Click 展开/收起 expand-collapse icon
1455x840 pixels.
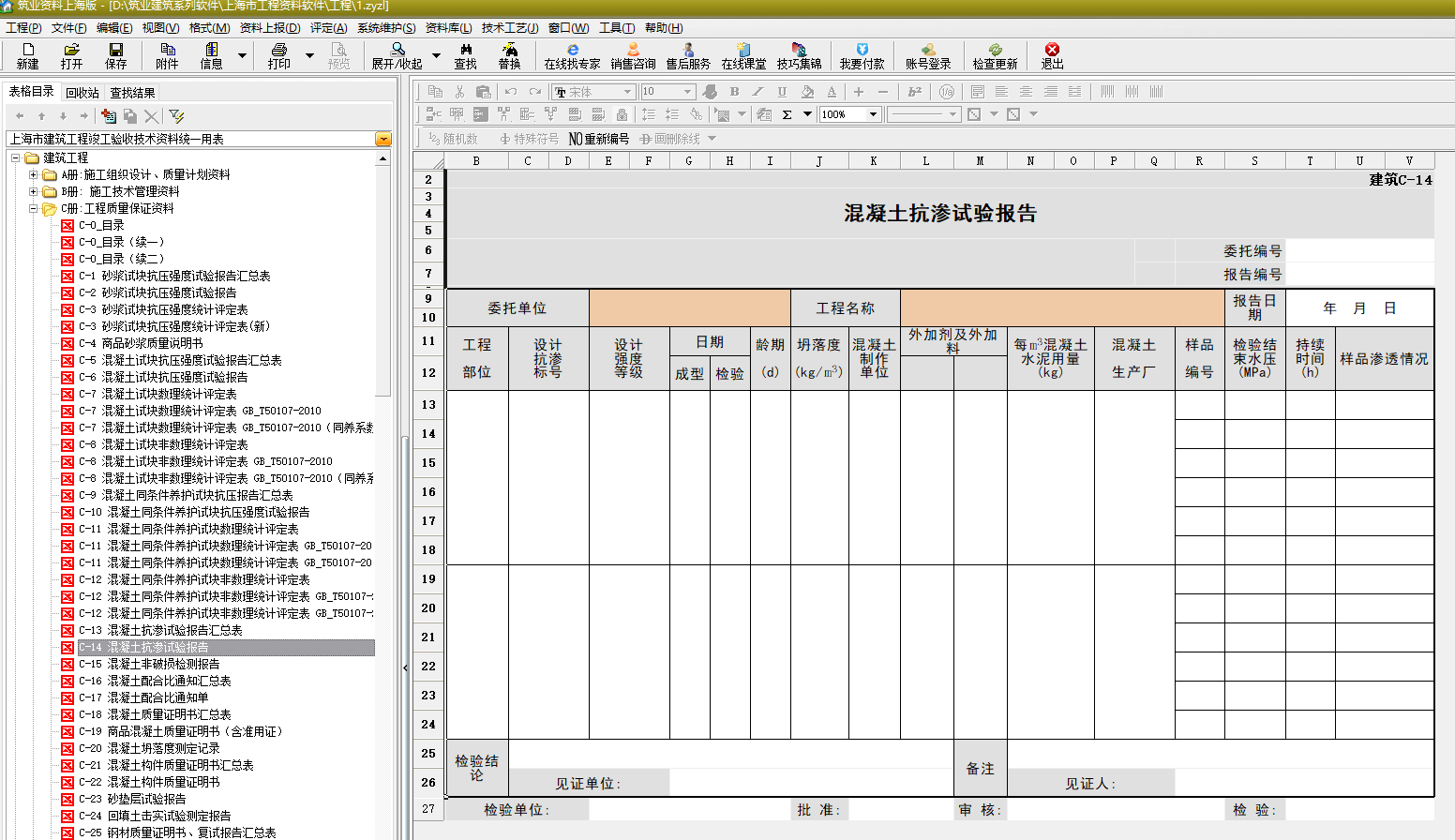tap(397, 56)
